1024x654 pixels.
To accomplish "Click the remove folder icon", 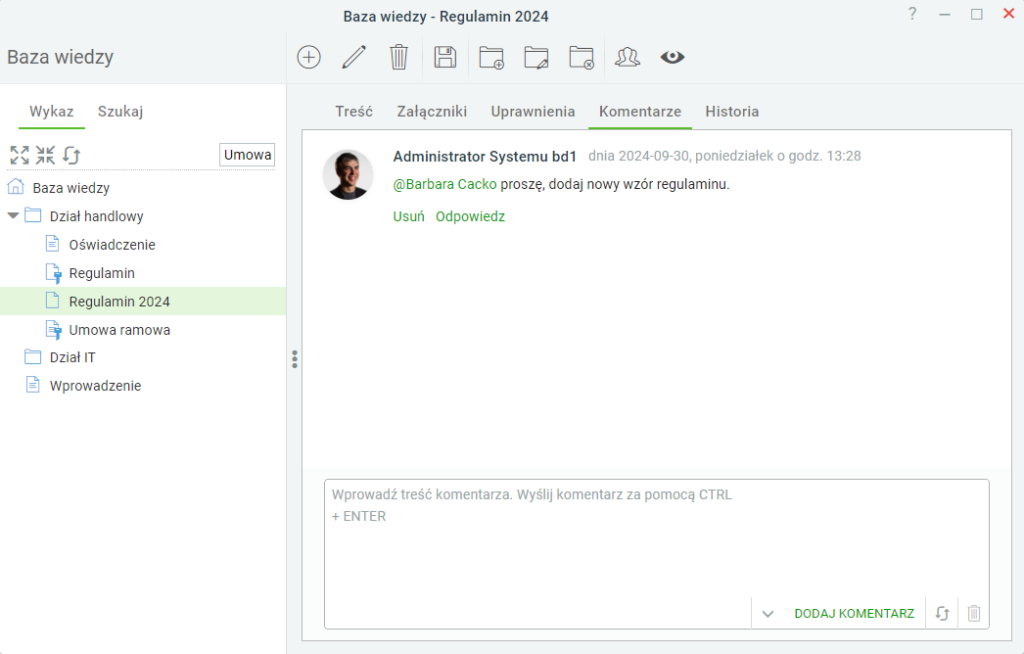I will point(581,57).
